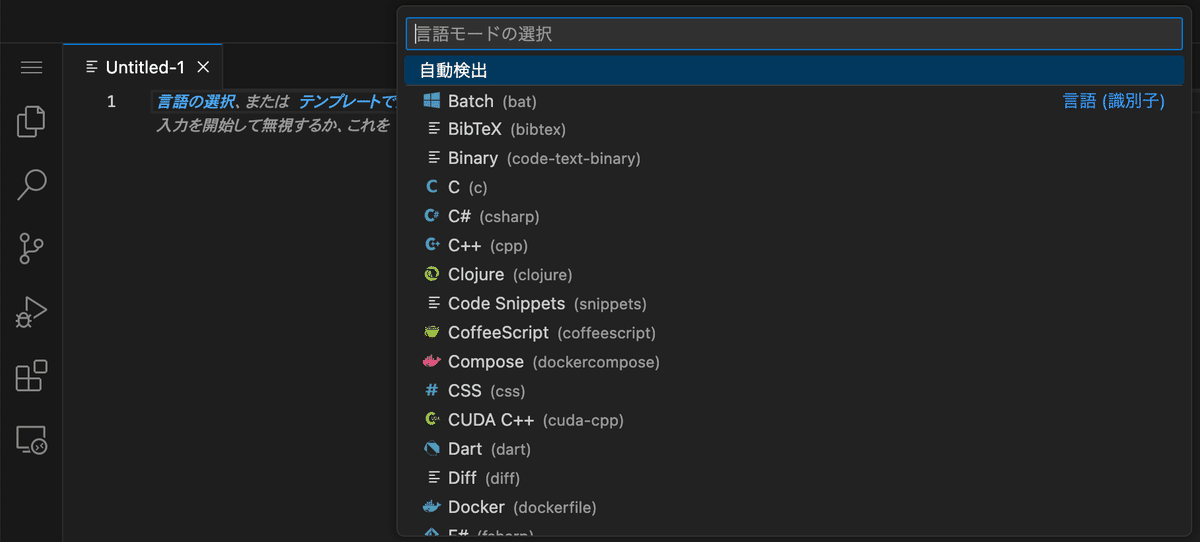The image size is (1200, 542).
Task: Click the Compose whale icon
Action: pyautogui.click(x=432, y=361)
